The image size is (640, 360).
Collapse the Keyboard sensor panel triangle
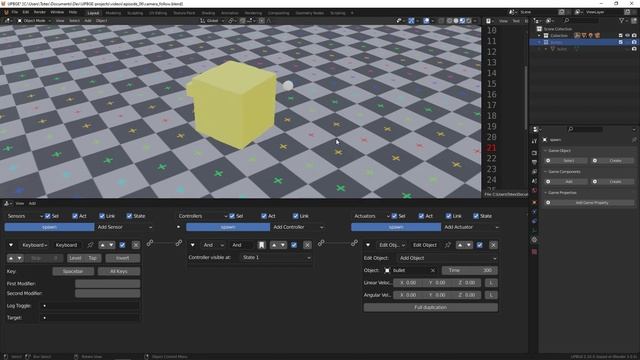tap(11, 245)
